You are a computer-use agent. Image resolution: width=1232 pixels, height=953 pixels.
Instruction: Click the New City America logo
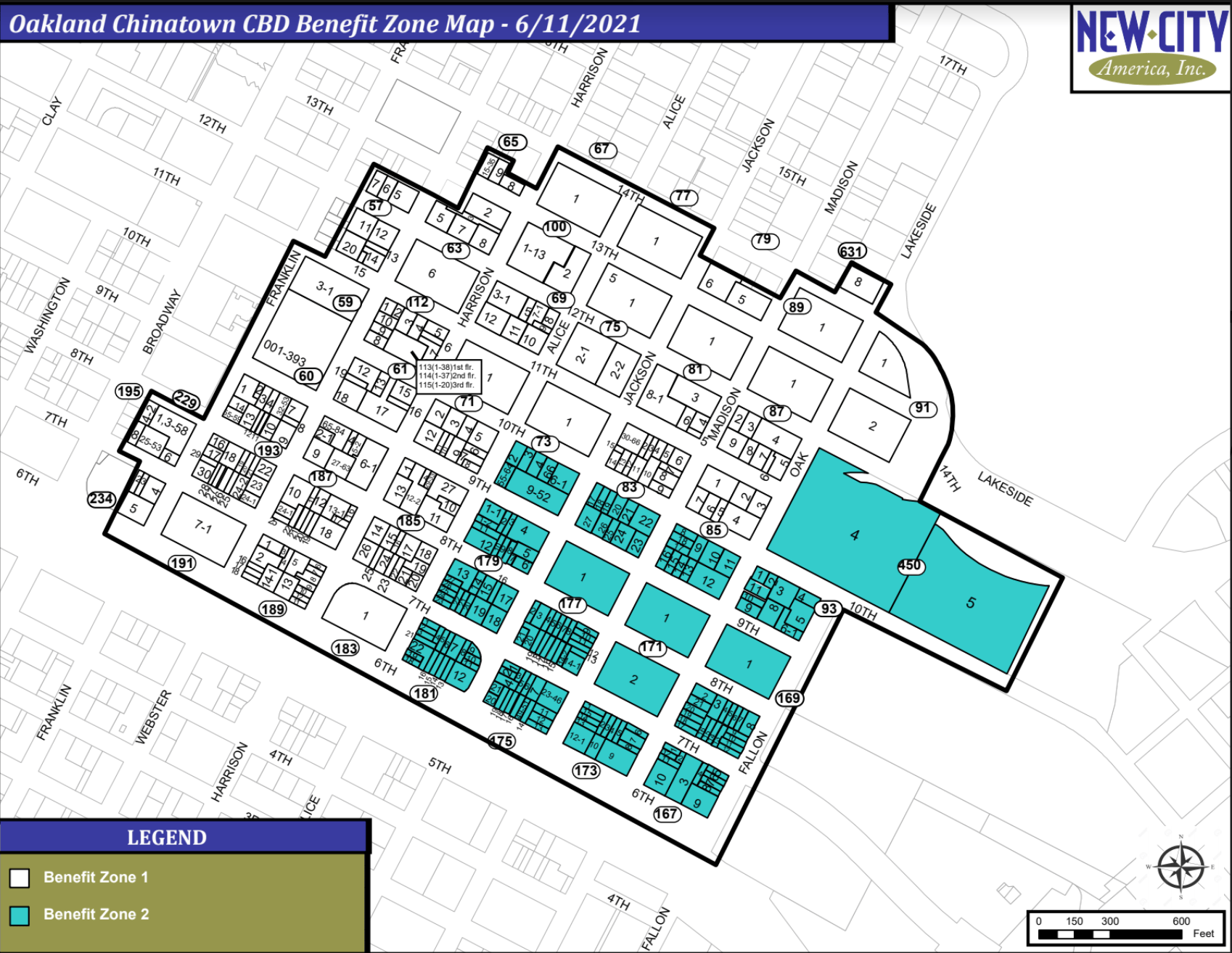(x=1151, y=48)
